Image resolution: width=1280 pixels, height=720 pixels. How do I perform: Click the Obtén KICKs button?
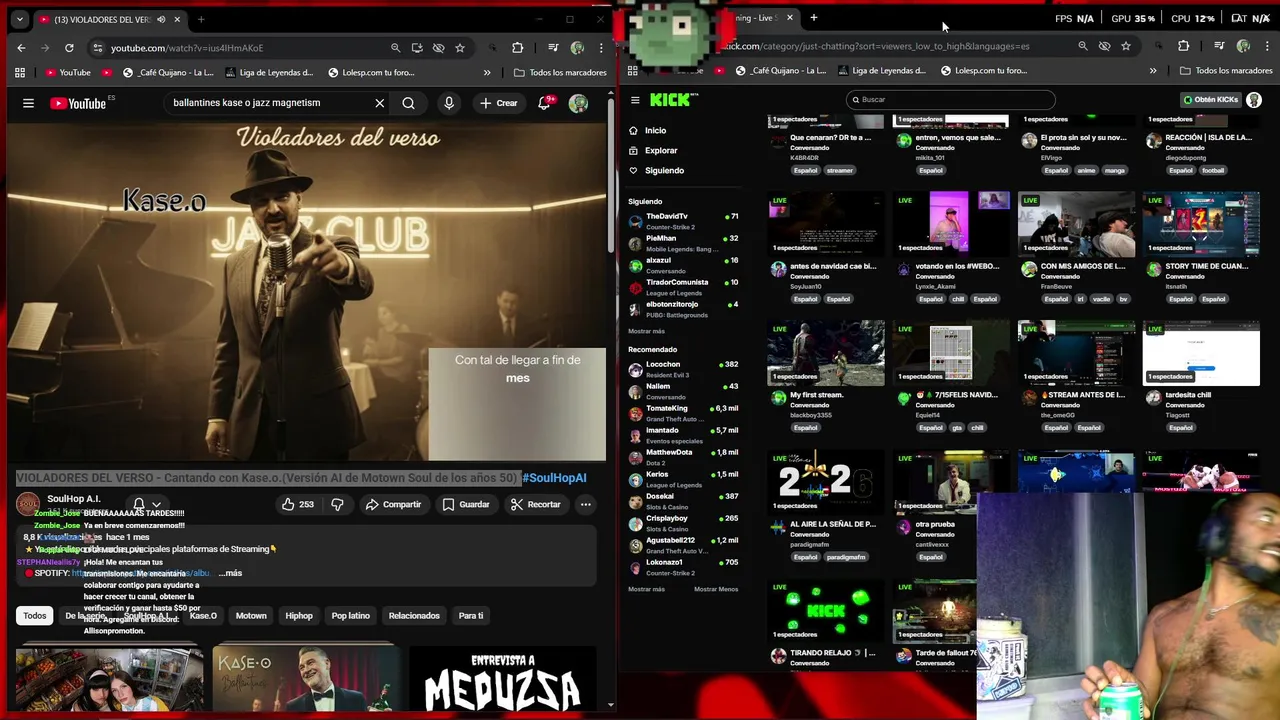pyautogui.click(x=1211, y=100)
